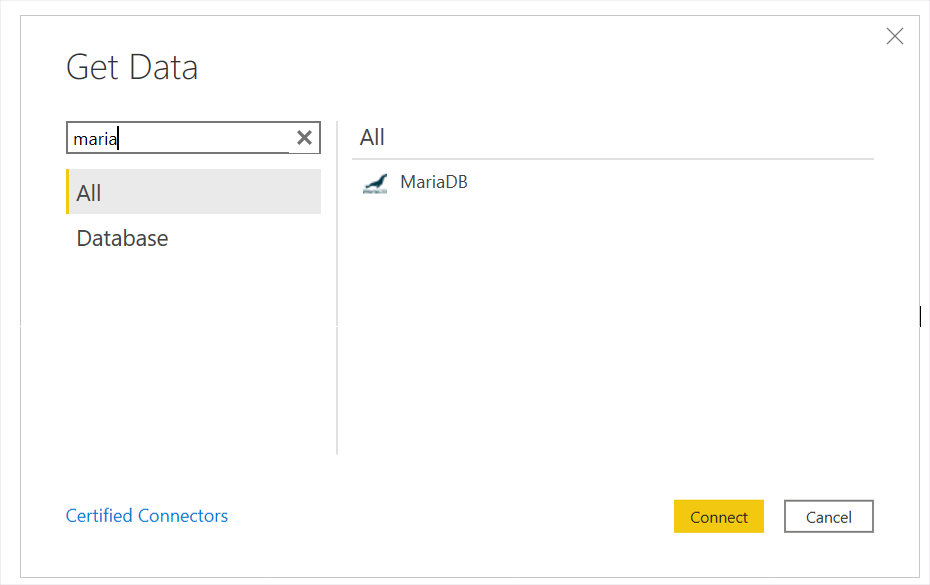
Task: Close the Get Data dialog
Action: [895, 37]
